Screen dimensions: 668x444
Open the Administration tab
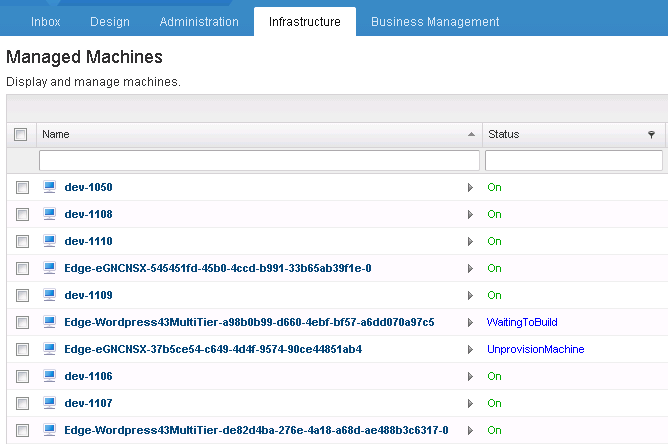click(x=199, y=22)
